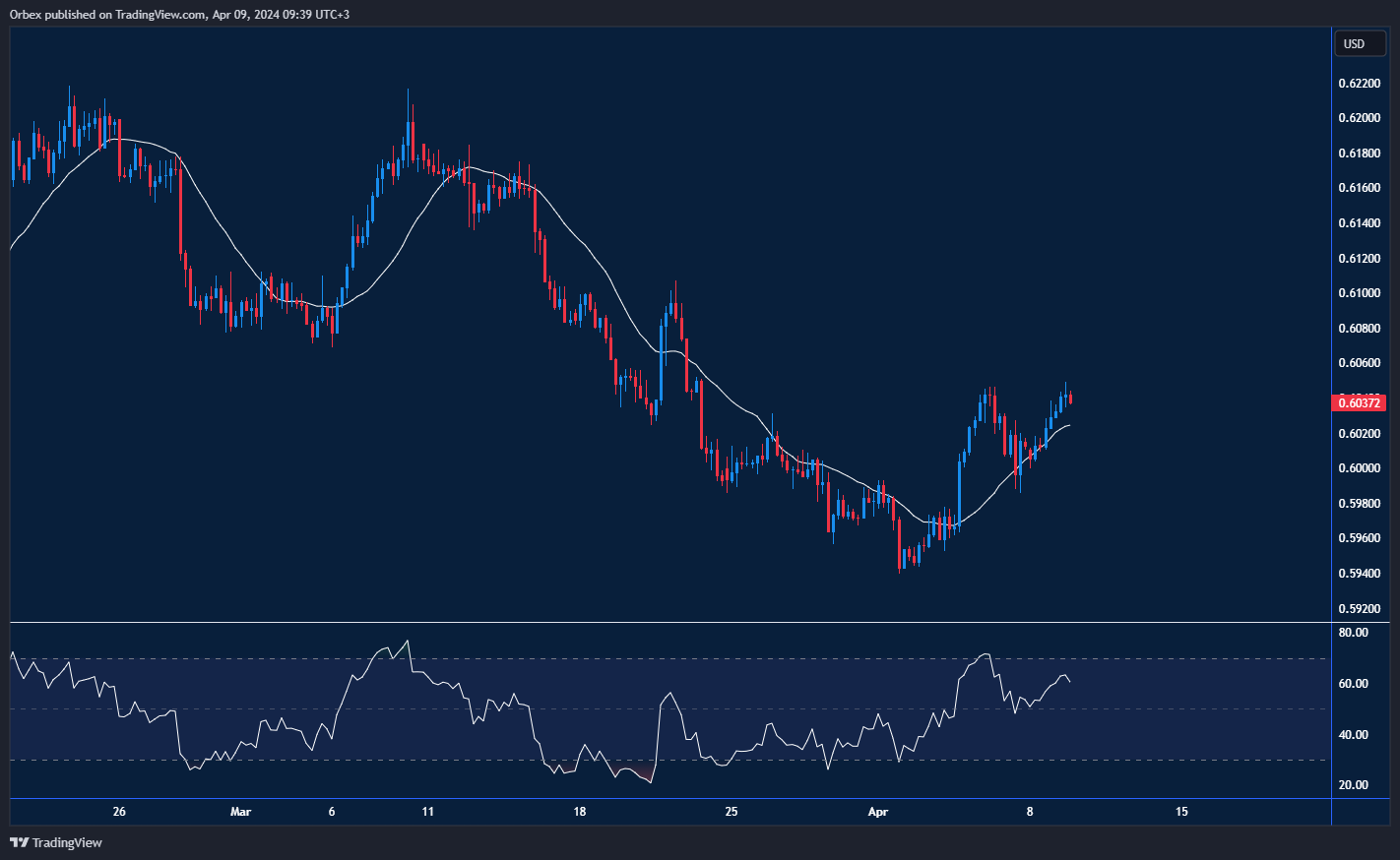This screenshot has width=1400, height=860.
Task: Open the Orbex publisher attribution link
Action: click(x=25, y=15)
